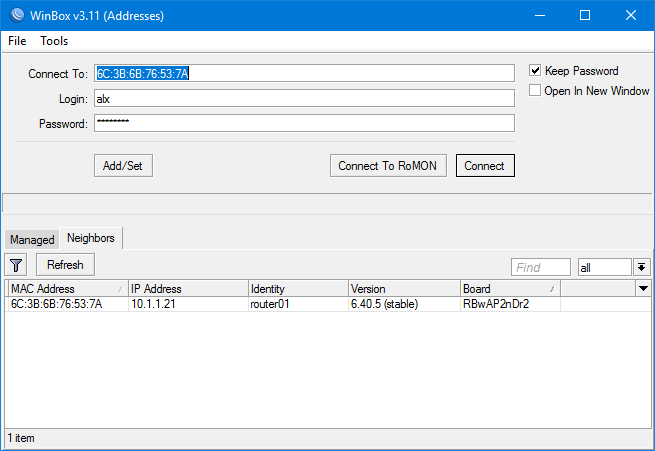
Task: Focus the Login input field
Action: (304, 99)
